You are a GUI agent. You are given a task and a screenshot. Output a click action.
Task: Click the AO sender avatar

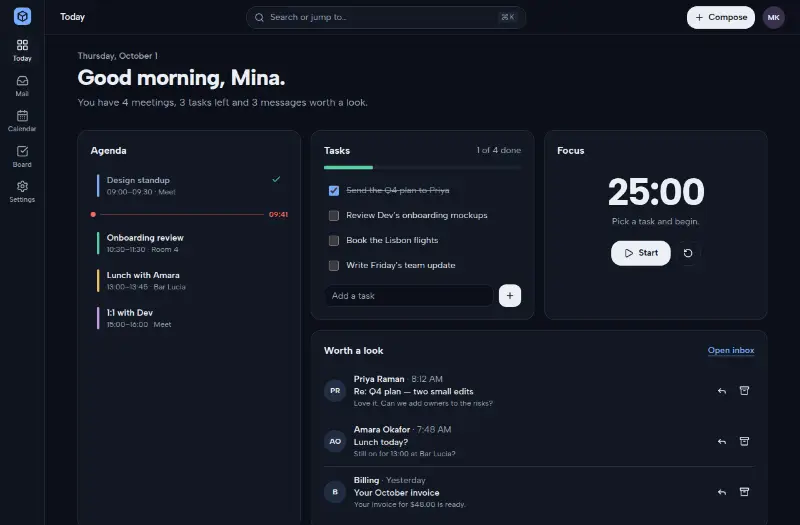point(335,441)
